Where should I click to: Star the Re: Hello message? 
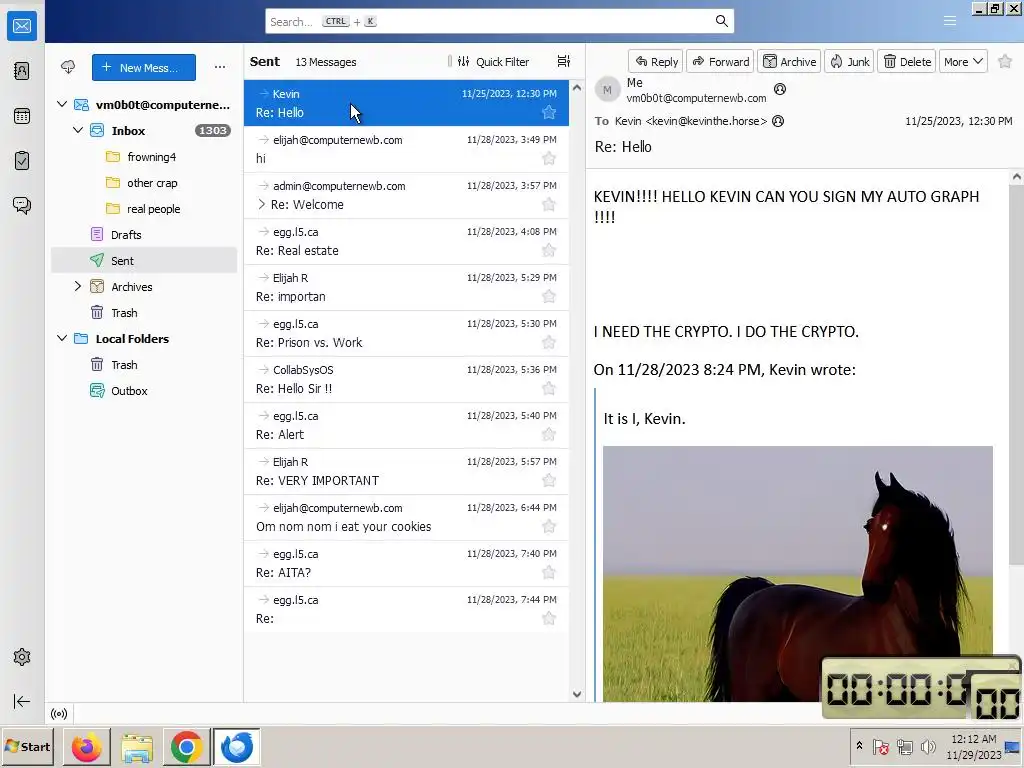click(549, 112)
